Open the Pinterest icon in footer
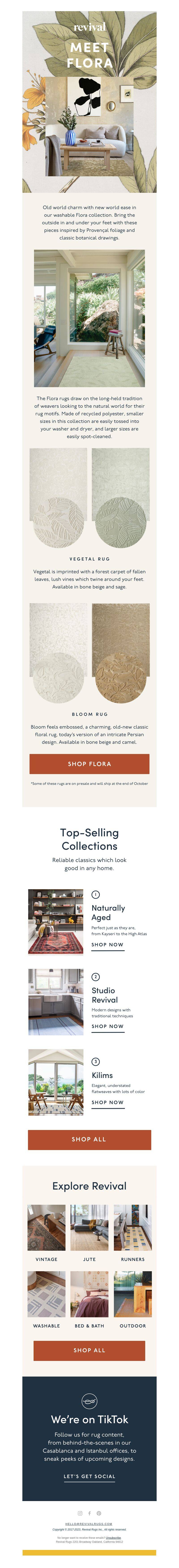Screen dimensions: 179x1568 click(99, 1513)
